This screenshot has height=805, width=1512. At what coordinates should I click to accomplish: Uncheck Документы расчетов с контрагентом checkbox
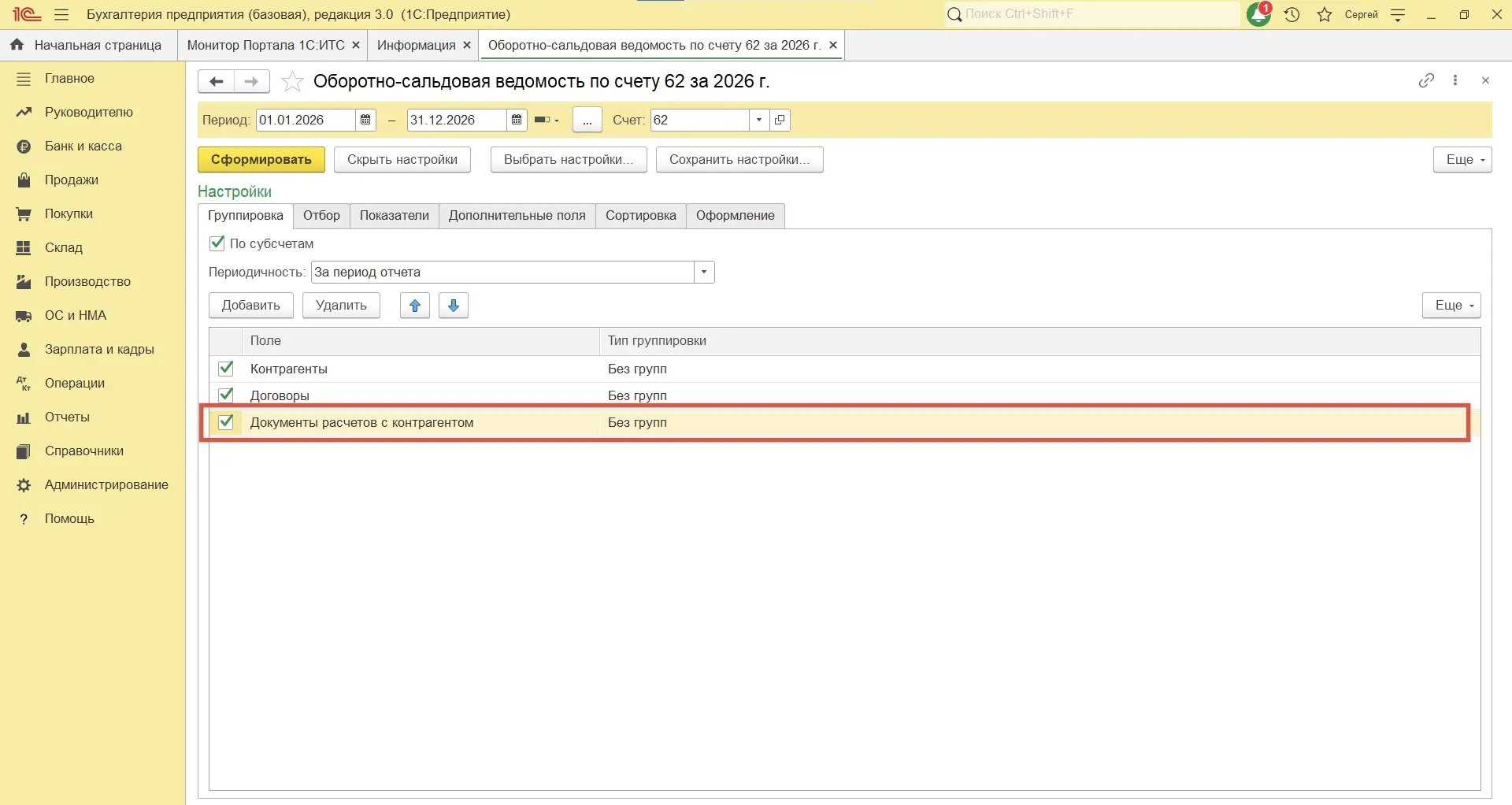pyautogui.click(x=226, y=421)
